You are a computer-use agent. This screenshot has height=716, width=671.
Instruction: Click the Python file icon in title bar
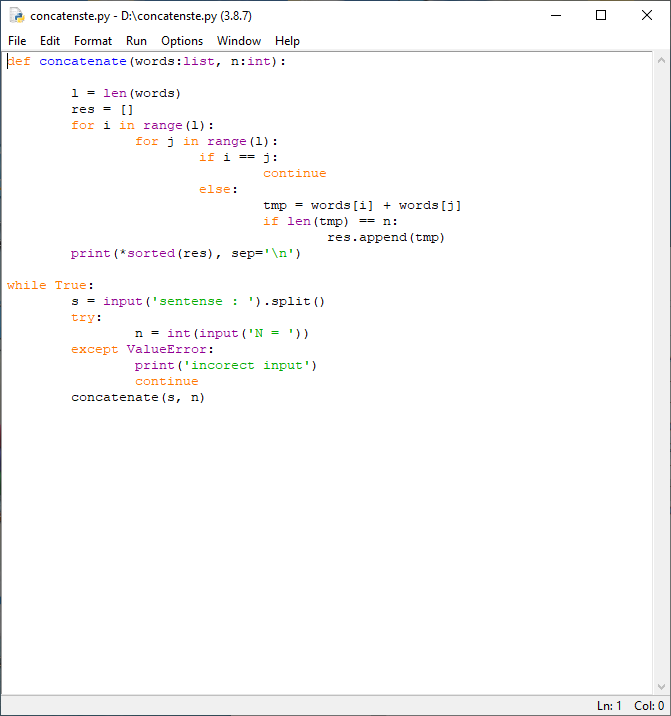16,16
